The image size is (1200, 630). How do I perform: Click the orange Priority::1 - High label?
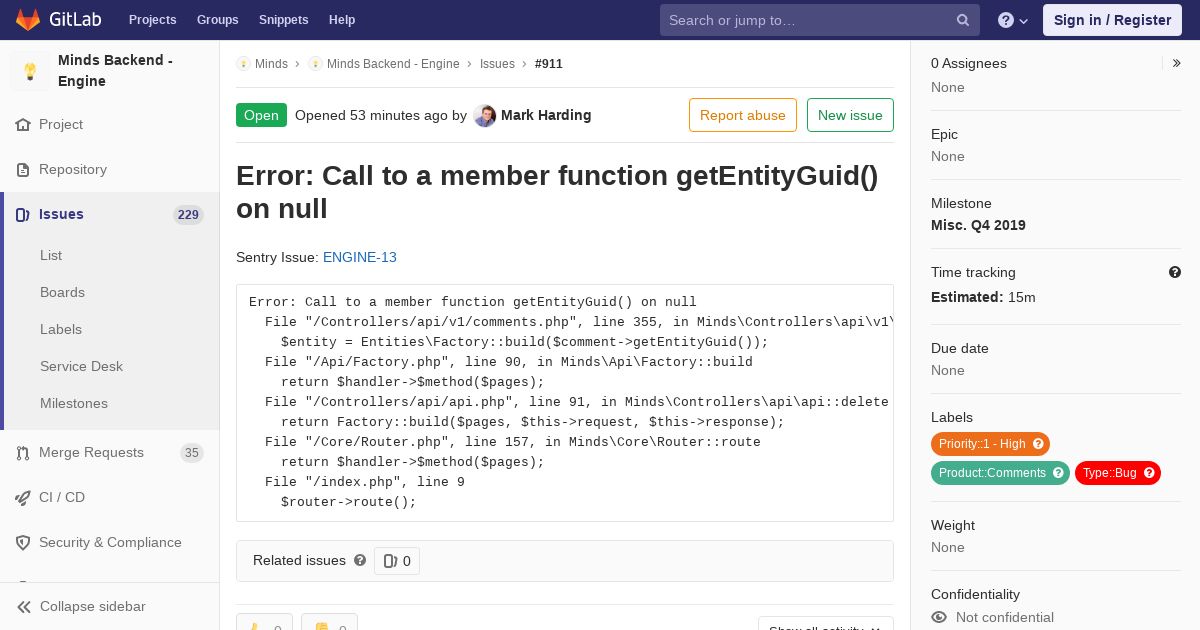[982, 444]
